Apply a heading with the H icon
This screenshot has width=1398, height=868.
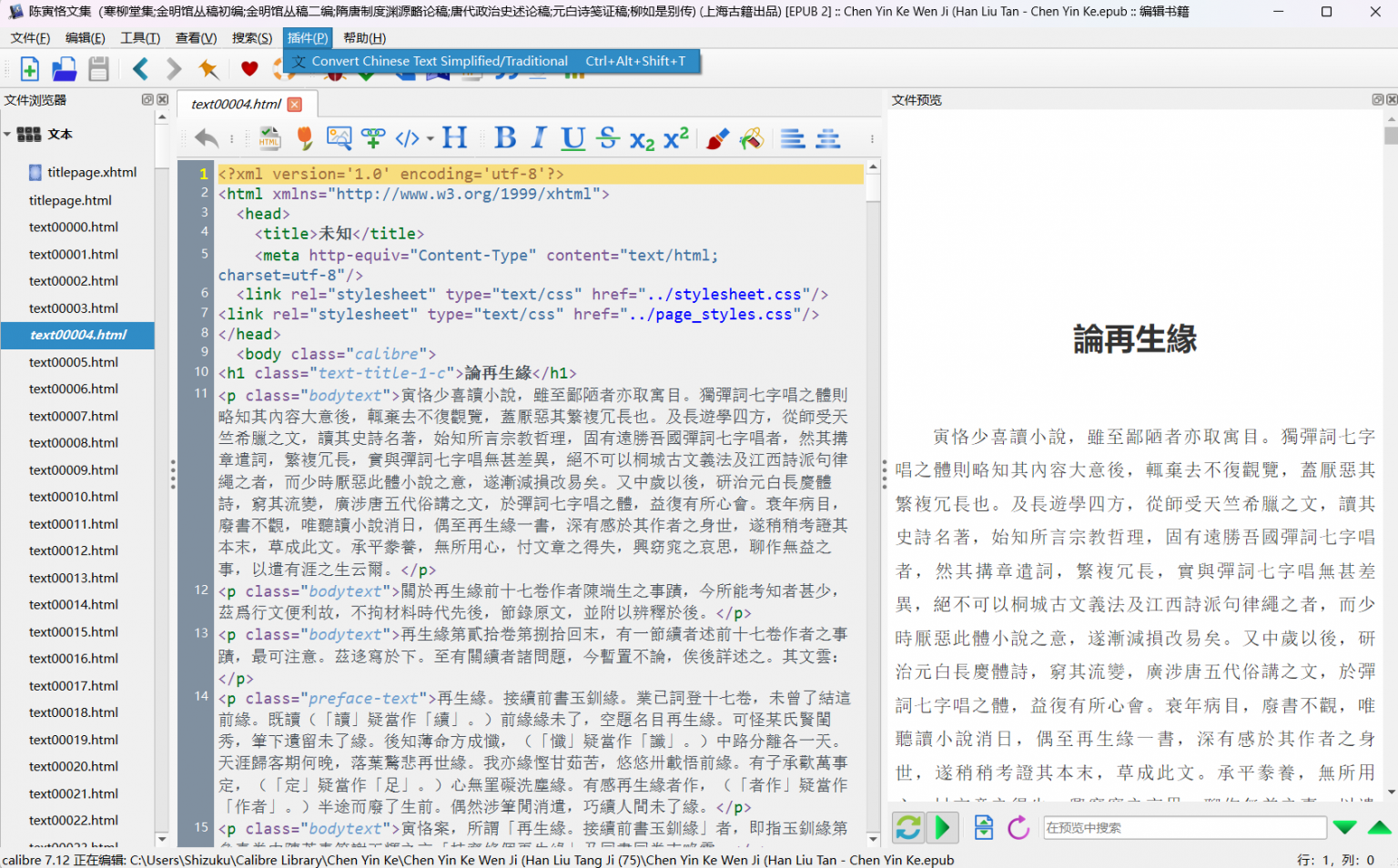click(454, 137)
